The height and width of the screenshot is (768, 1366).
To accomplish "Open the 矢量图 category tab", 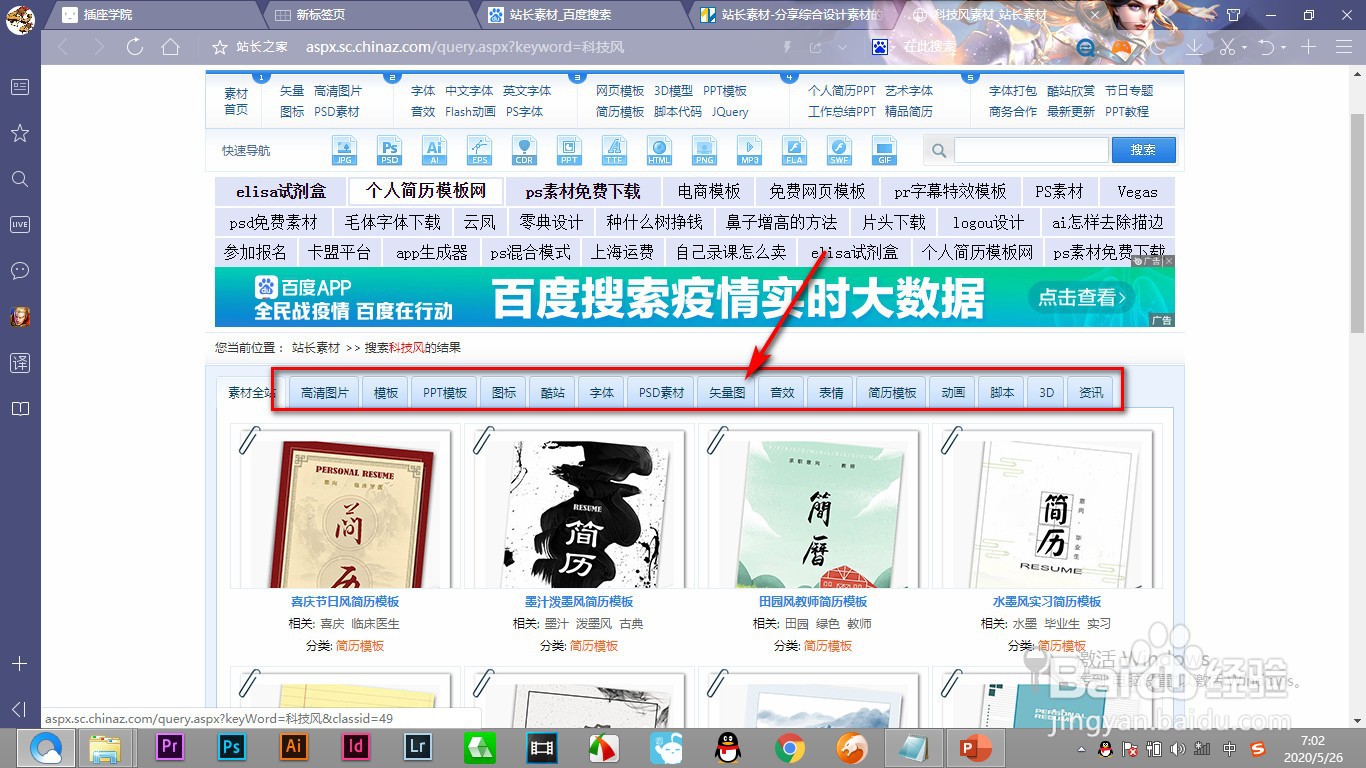I will 727,392.
